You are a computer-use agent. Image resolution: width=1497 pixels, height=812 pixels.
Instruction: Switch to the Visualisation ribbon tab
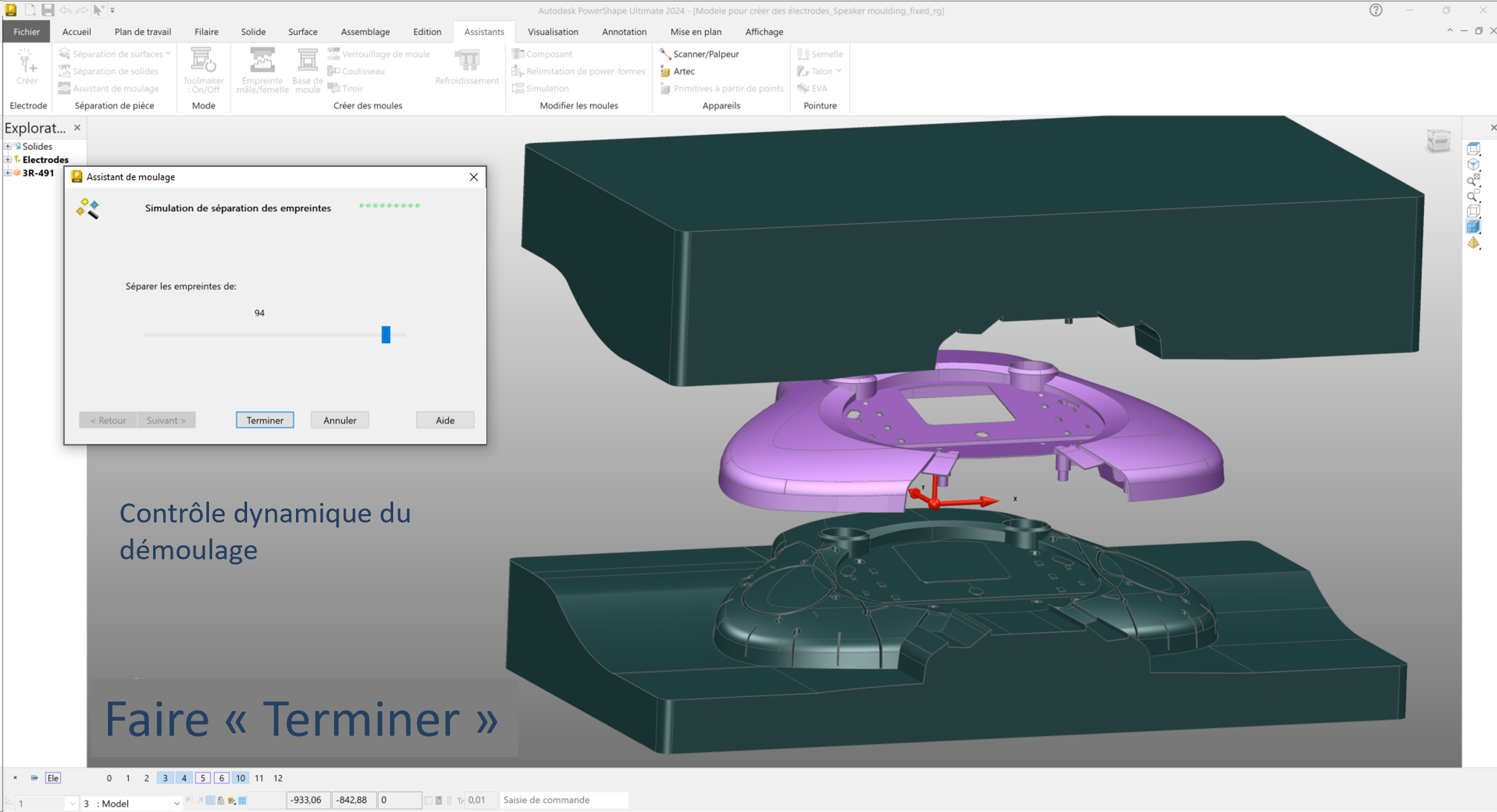[x=553, y=32]
